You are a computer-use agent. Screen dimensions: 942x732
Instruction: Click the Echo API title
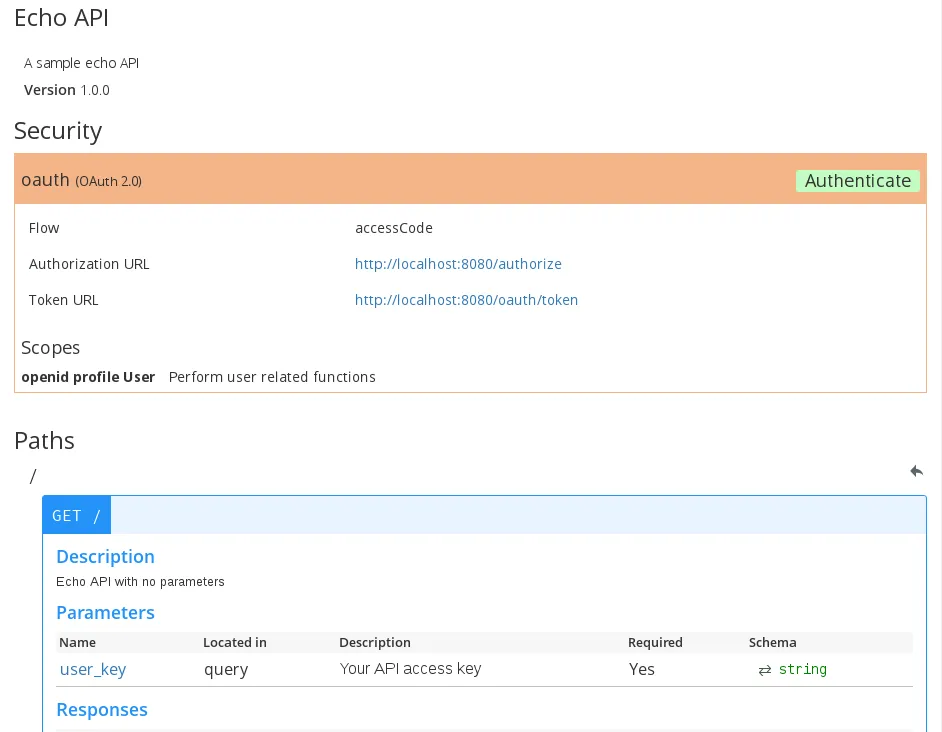pyautogui.click(x=61, y=18)
